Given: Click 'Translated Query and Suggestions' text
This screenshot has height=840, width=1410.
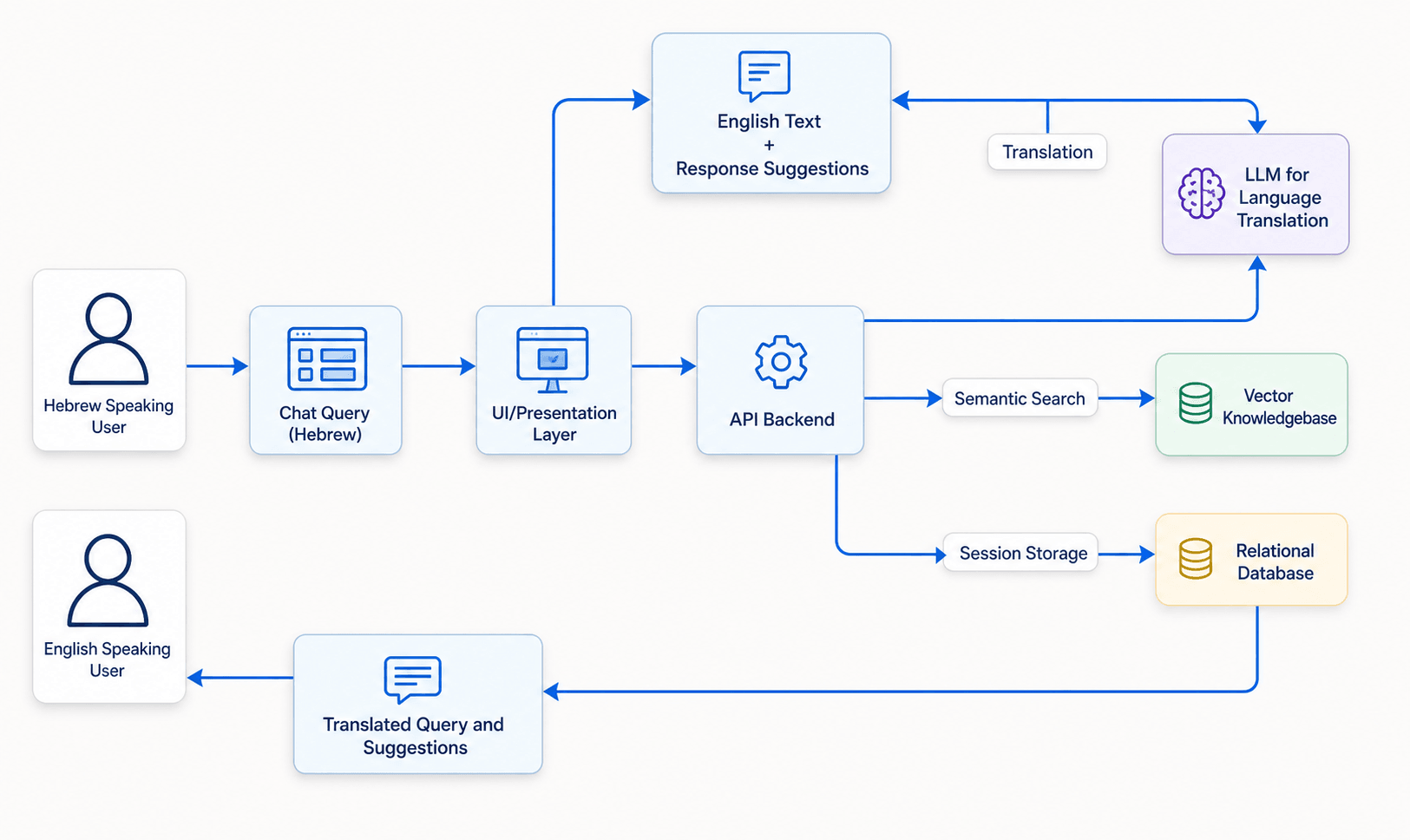Looking at the screenshot, I should pos(414,736).
